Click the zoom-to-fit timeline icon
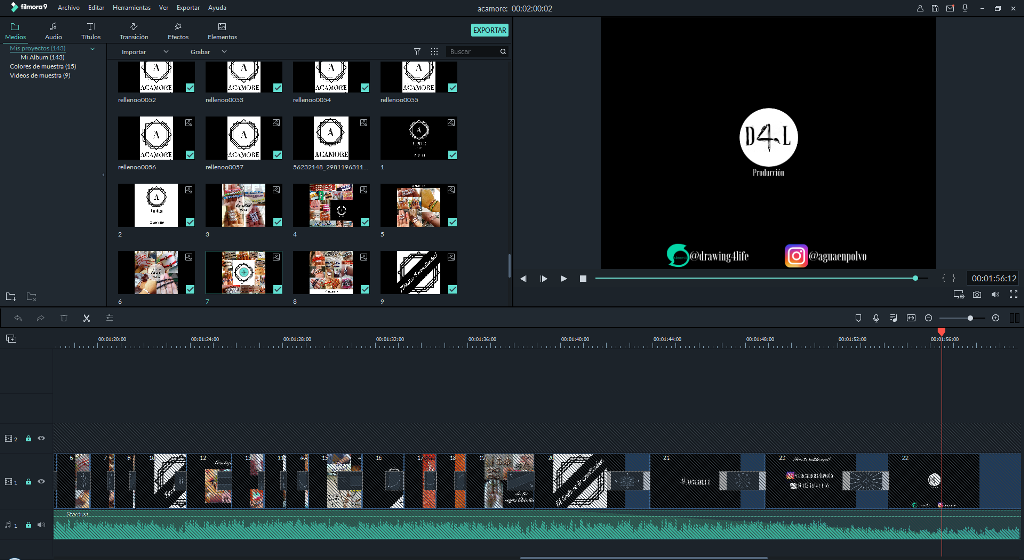The height and width of the screenshot is (560, 1024). click(911, 318)
